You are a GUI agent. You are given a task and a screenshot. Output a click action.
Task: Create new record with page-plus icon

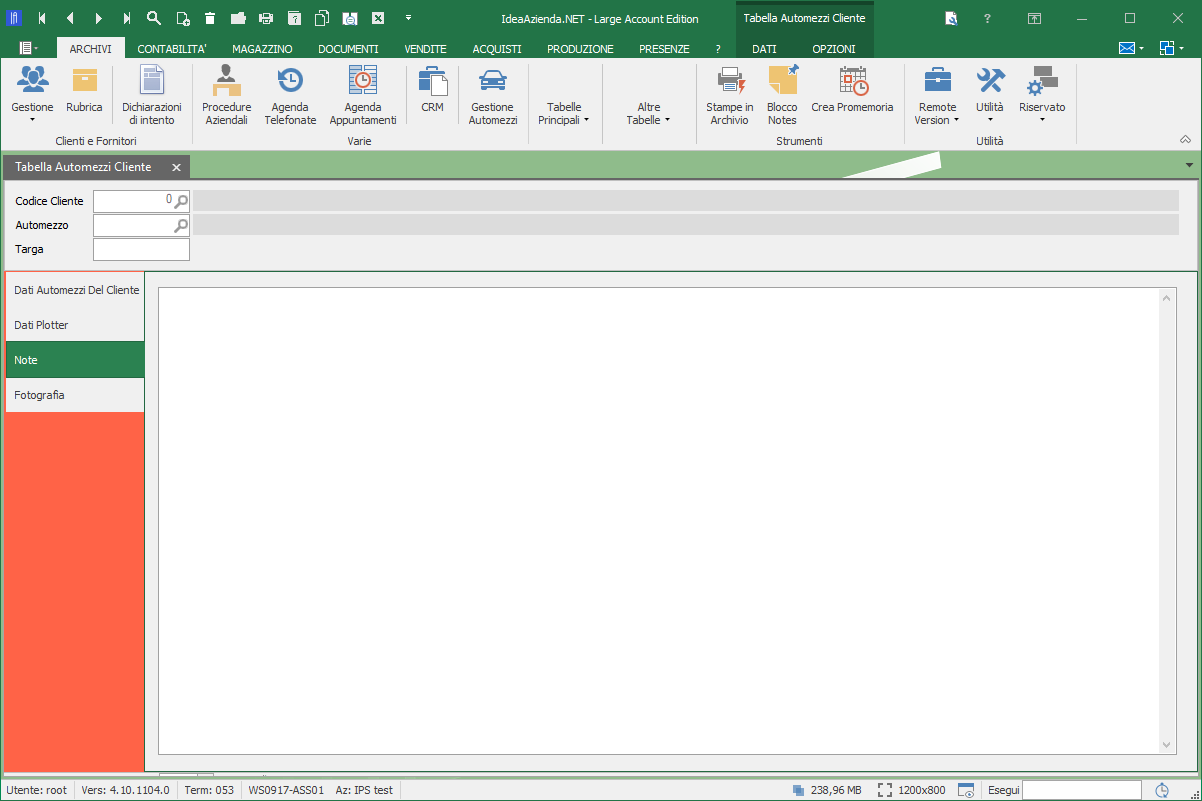point(182,18)
